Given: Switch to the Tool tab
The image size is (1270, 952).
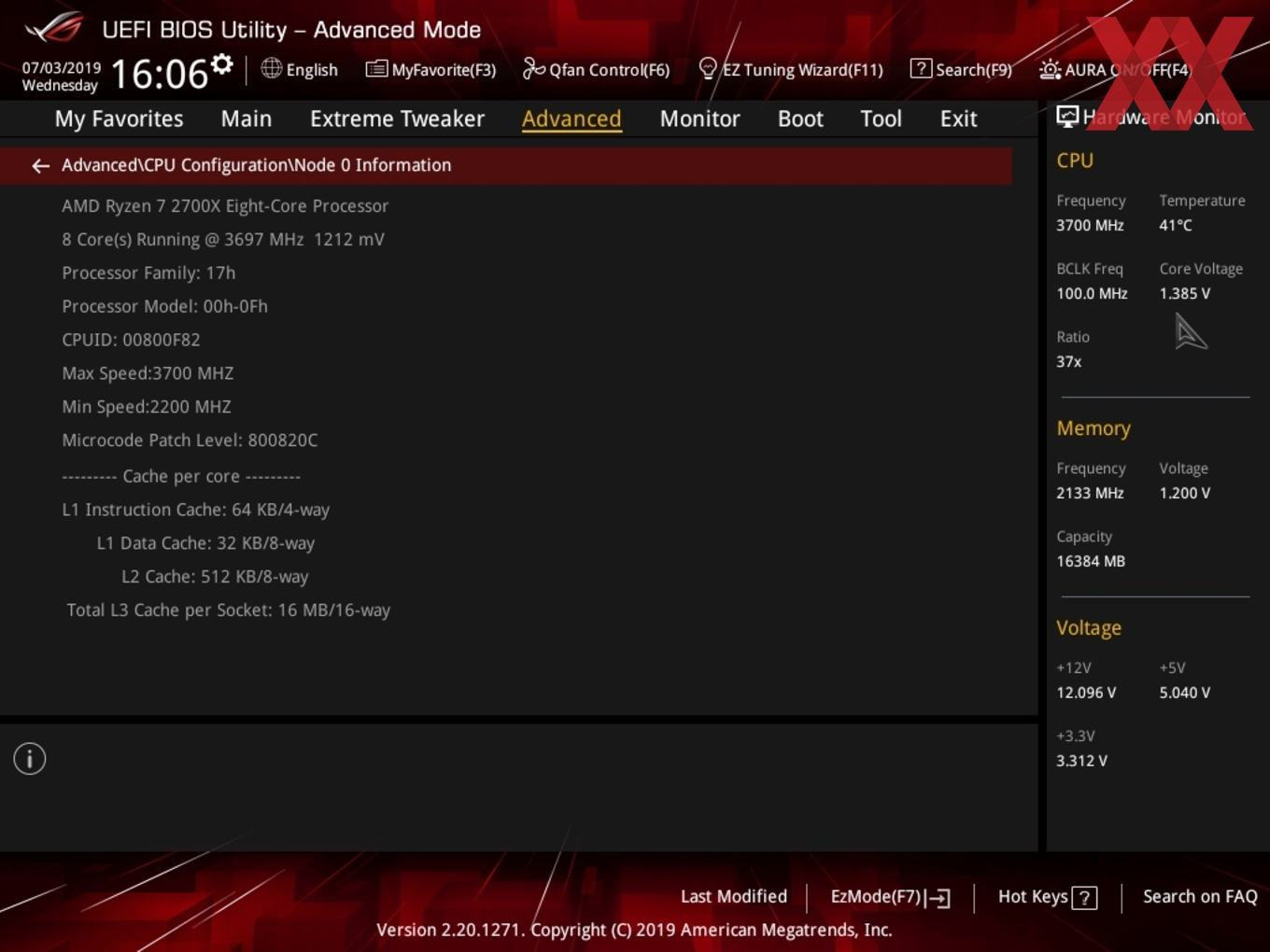Looking at the screenshot, I should tap(881, 119).
